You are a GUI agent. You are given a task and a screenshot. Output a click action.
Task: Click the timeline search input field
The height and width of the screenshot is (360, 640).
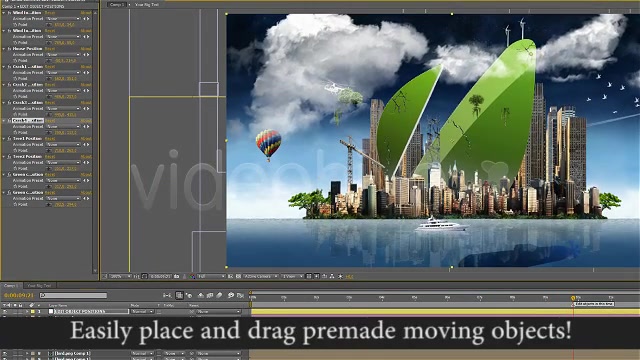(x=73, y=295)
